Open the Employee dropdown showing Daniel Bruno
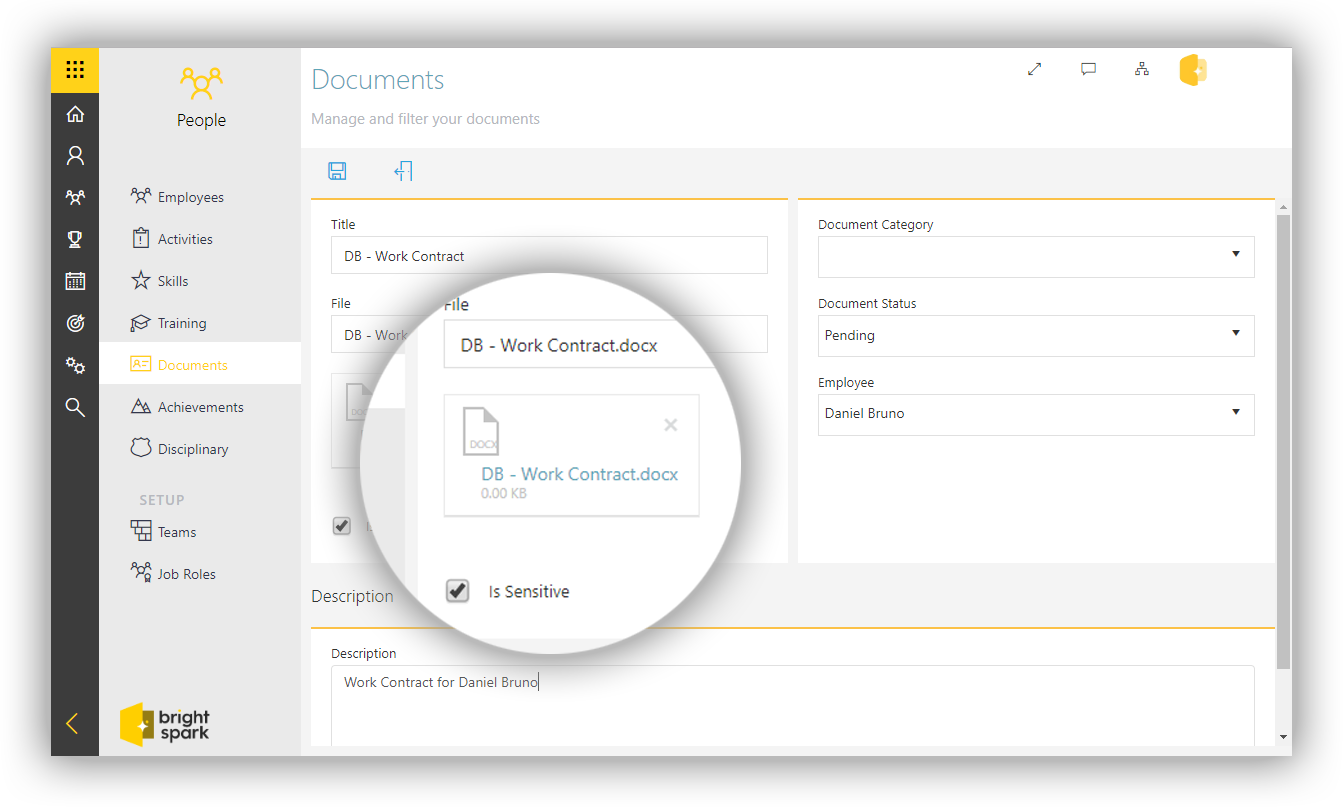1343x807 pixels. pos(1036,414)
